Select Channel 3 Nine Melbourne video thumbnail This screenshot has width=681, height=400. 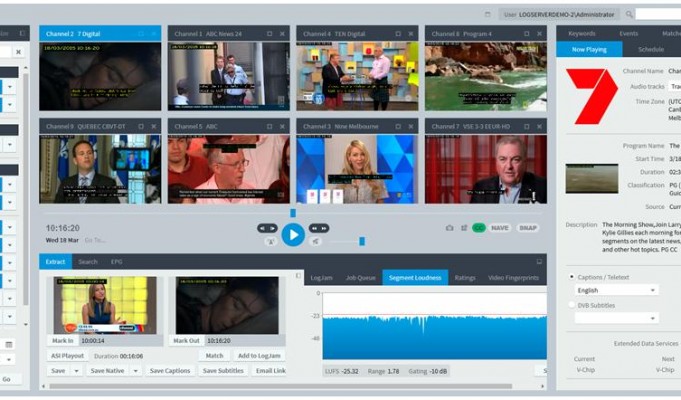(357, 169)
